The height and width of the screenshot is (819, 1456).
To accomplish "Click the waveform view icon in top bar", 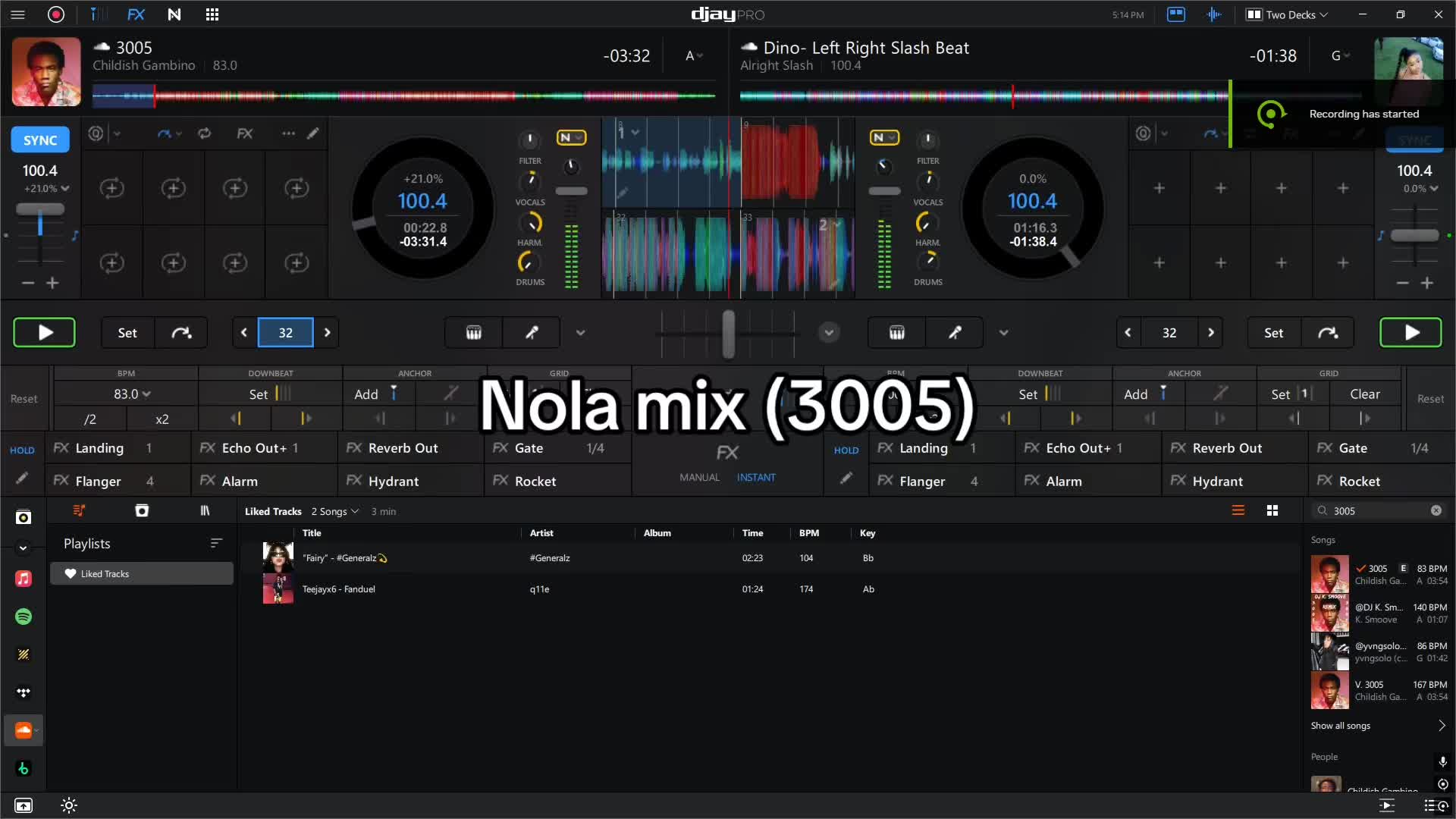I will [x=1214, y=14].
